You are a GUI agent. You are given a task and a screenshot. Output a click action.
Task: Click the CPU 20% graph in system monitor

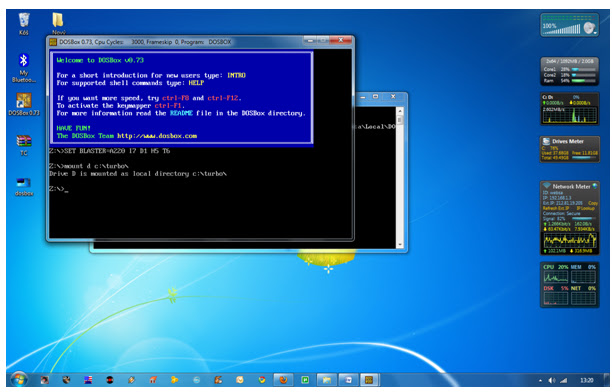tap(556, 277)
